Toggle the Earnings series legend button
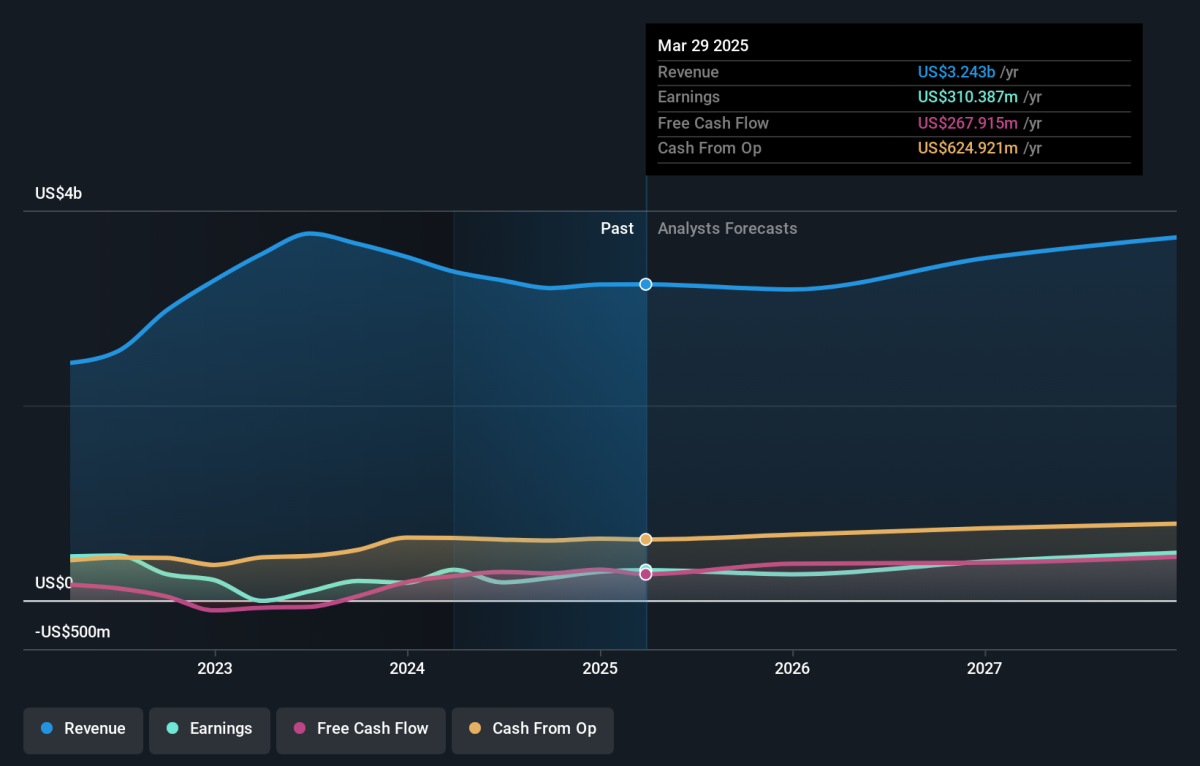The height and width of the screenshot is (766, 1200). 209,729
